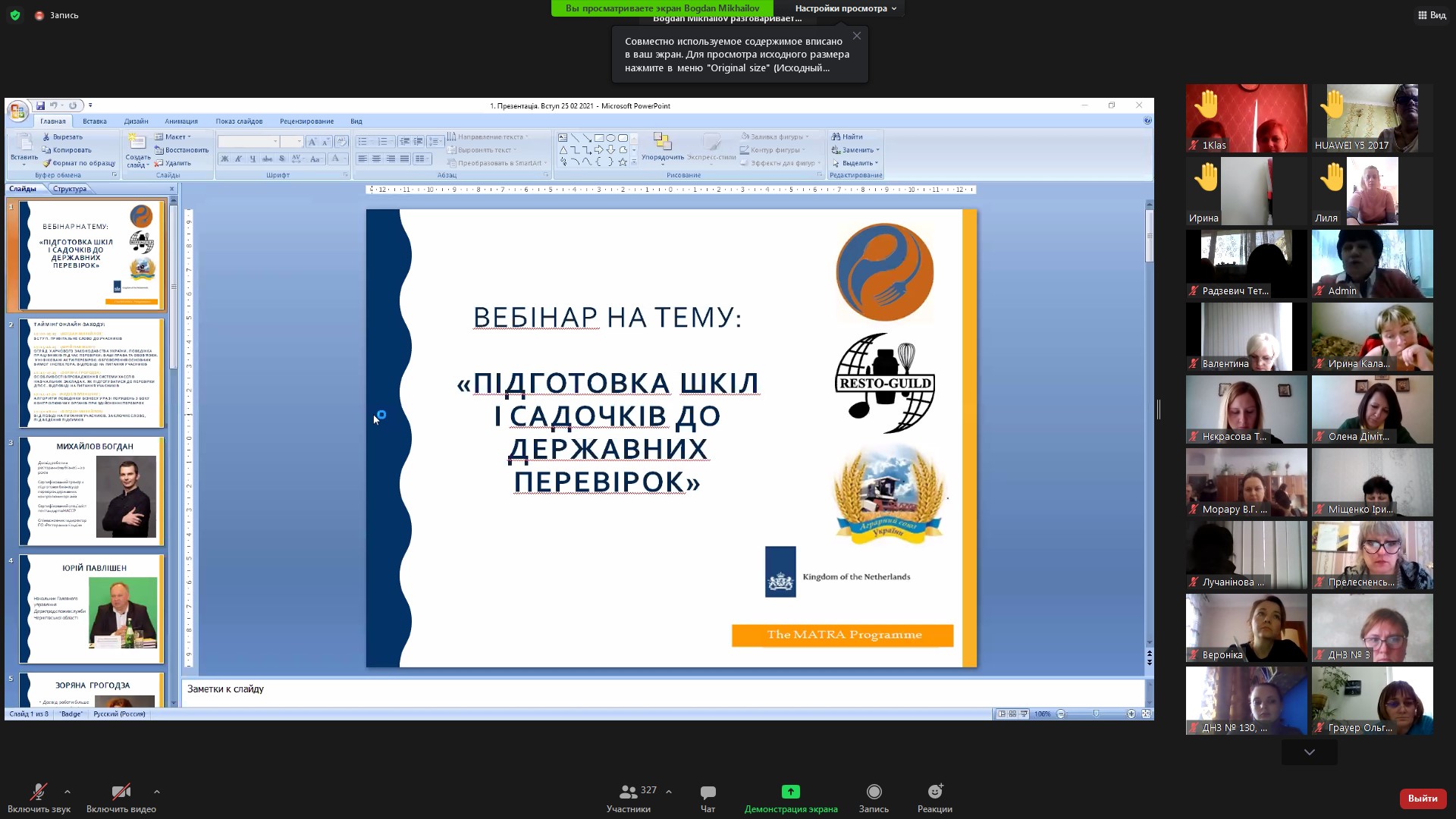The width and height of the screenshot is (1456, 819).
Task: Click the zoom in plus button in status bar
Action: [x=1131, y=714]
